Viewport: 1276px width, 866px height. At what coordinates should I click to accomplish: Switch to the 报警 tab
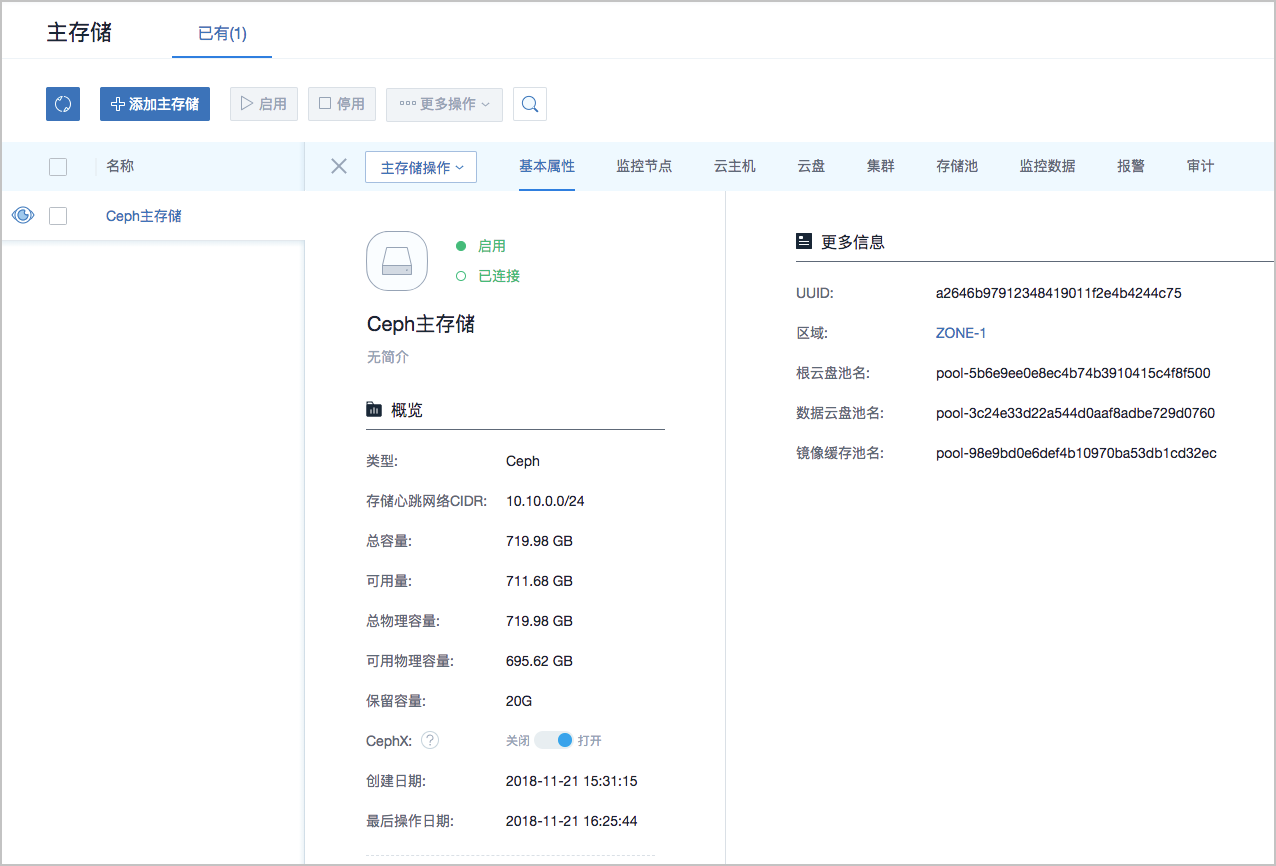[x=1131, y=166]
